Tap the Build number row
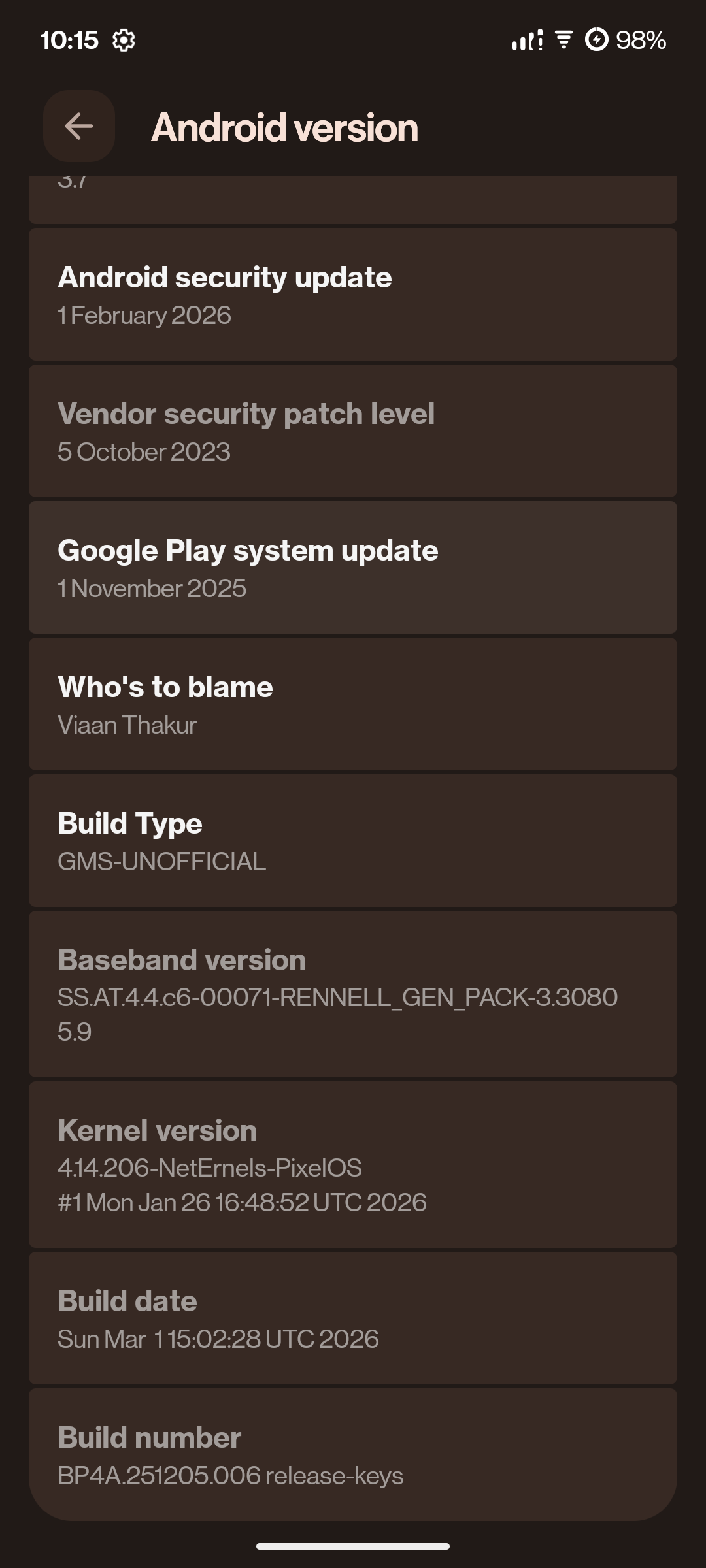 coord(353,1454)
